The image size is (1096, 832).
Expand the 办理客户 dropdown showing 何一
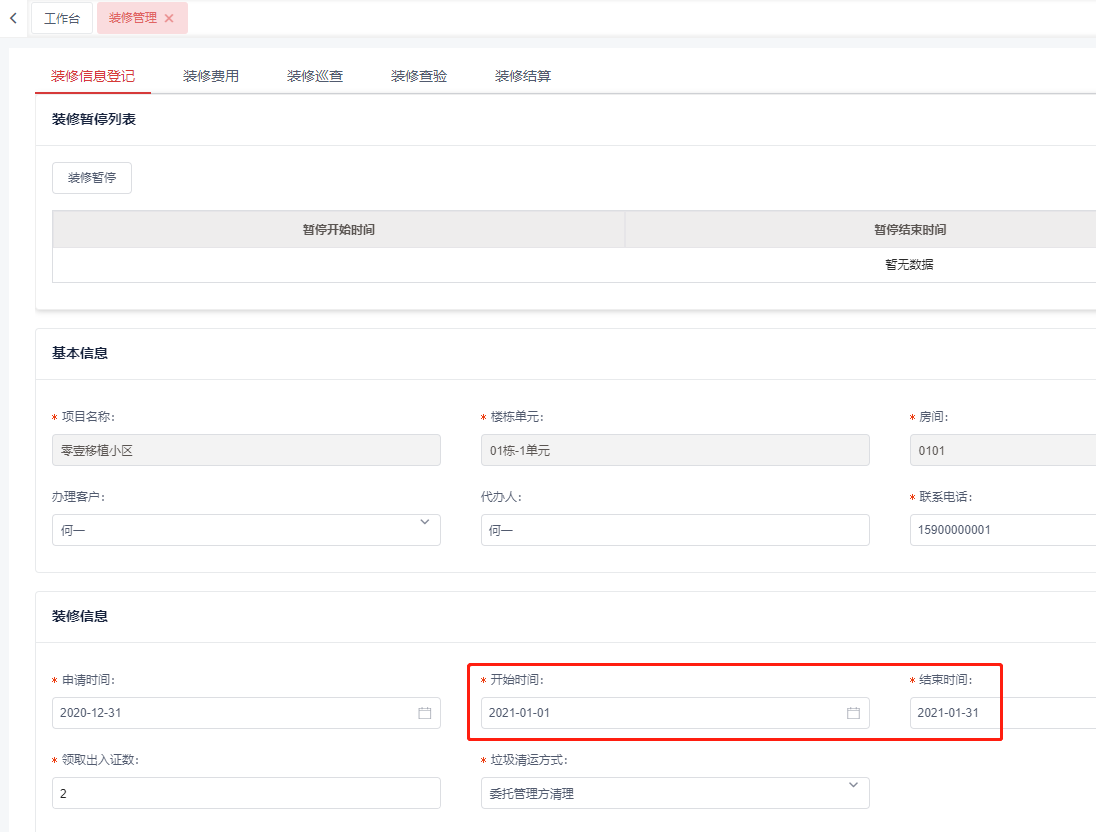246,530
